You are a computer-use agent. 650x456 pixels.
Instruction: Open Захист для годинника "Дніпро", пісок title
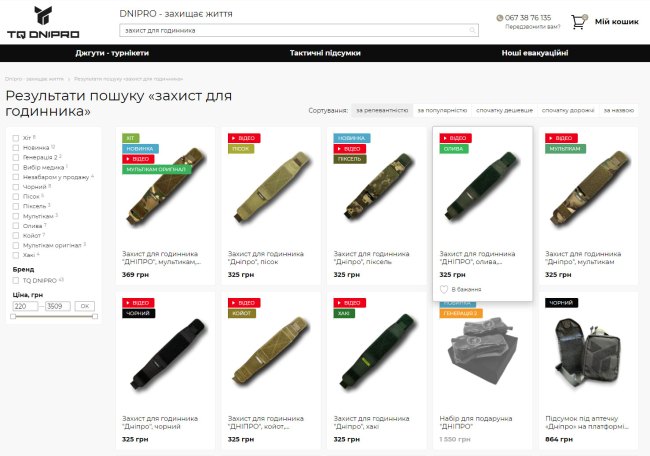[266, 258]
